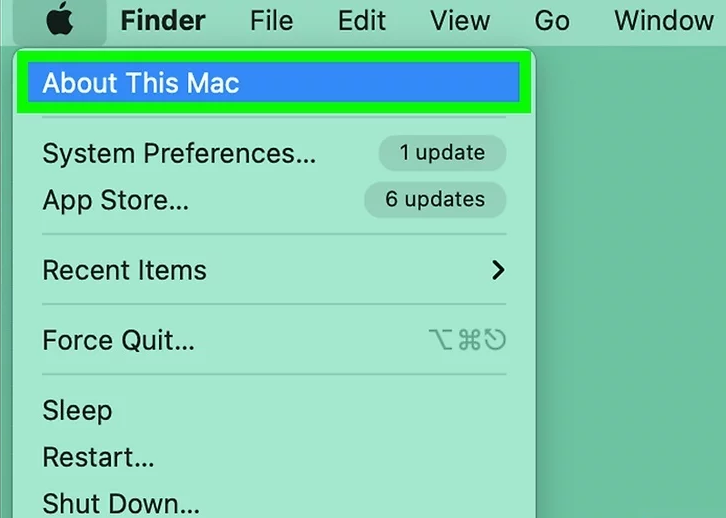
Task: Open the Edit menu
Action: coord(362,21)
